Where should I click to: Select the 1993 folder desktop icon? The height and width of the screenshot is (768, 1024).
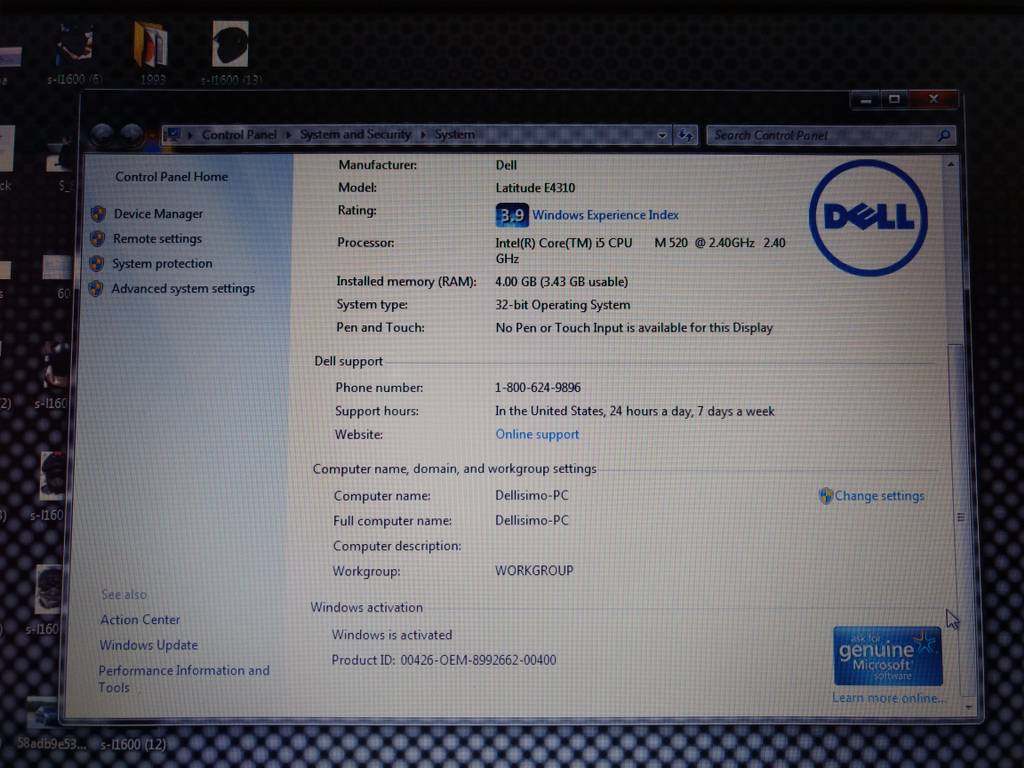tap(152, 52)
